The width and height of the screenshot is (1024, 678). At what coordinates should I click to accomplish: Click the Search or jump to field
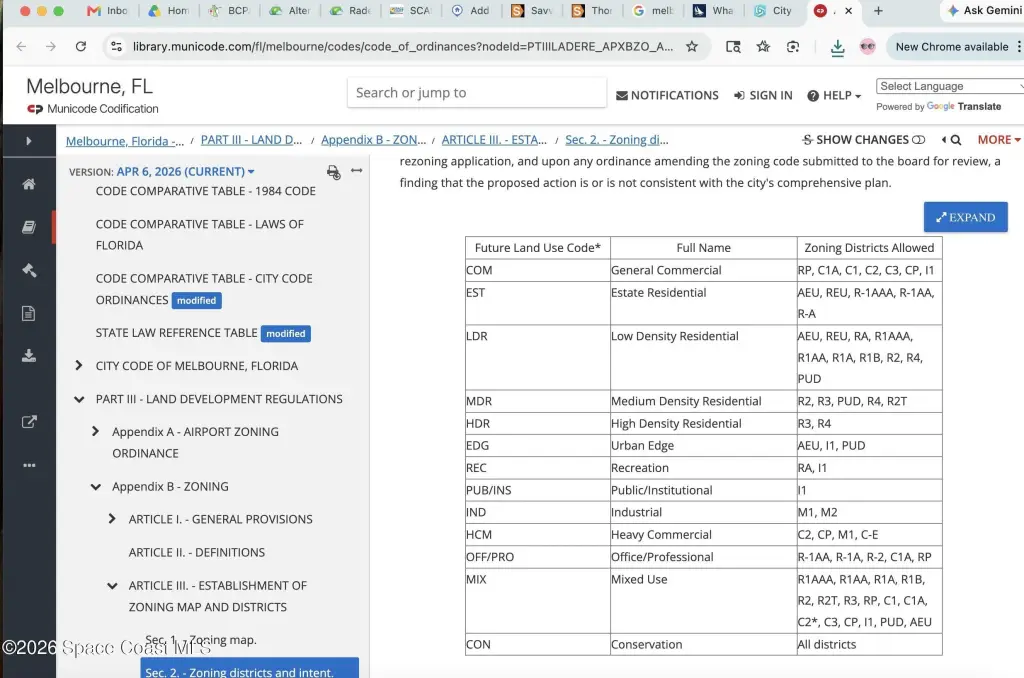(x=477, y=93)
